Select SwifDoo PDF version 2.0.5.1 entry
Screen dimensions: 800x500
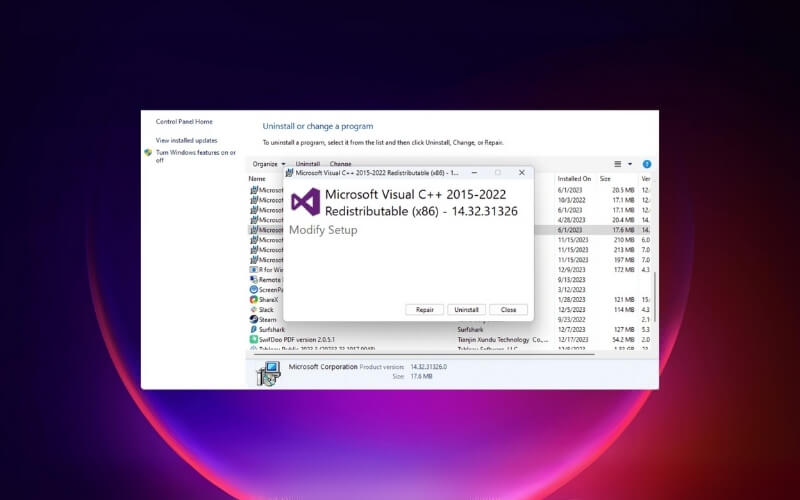coord(296,339)
